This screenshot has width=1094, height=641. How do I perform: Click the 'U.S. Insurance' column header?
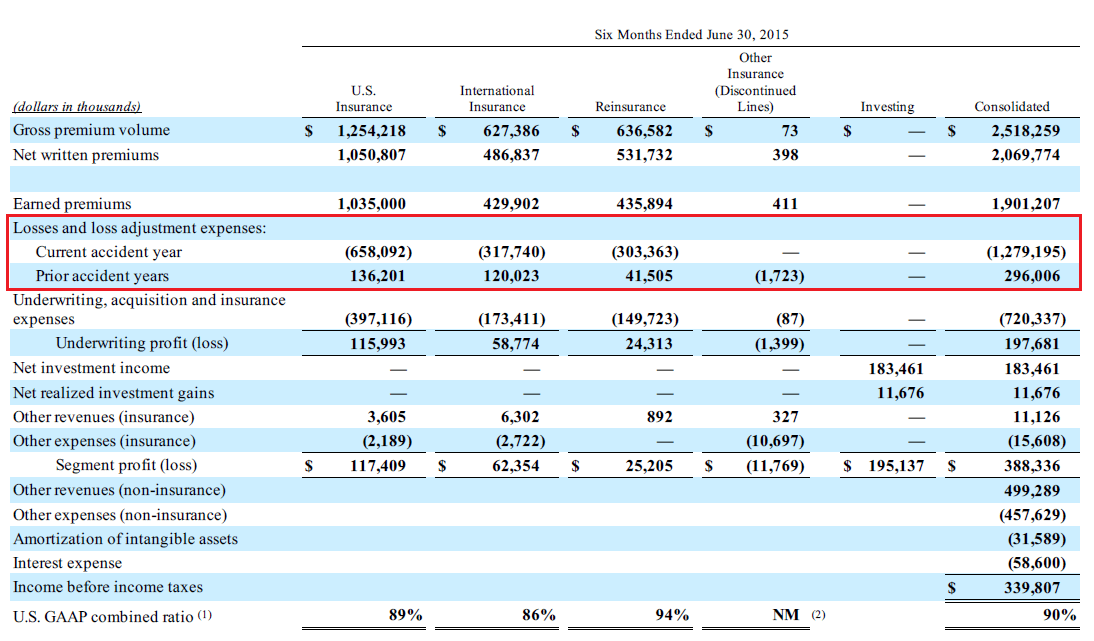click(364, 98)
